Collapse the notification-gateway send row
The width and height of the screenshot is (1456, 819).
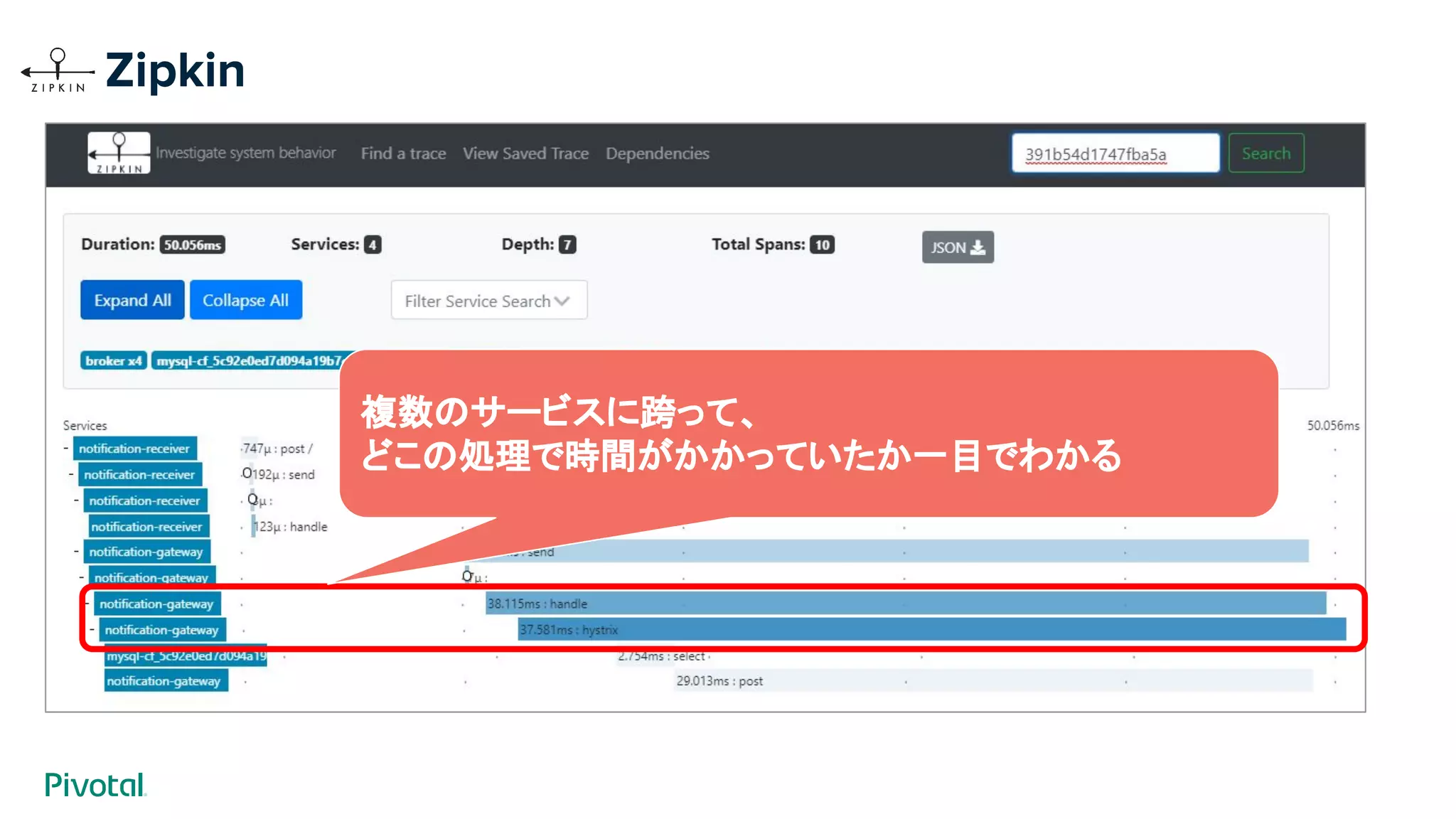(76, 551)
